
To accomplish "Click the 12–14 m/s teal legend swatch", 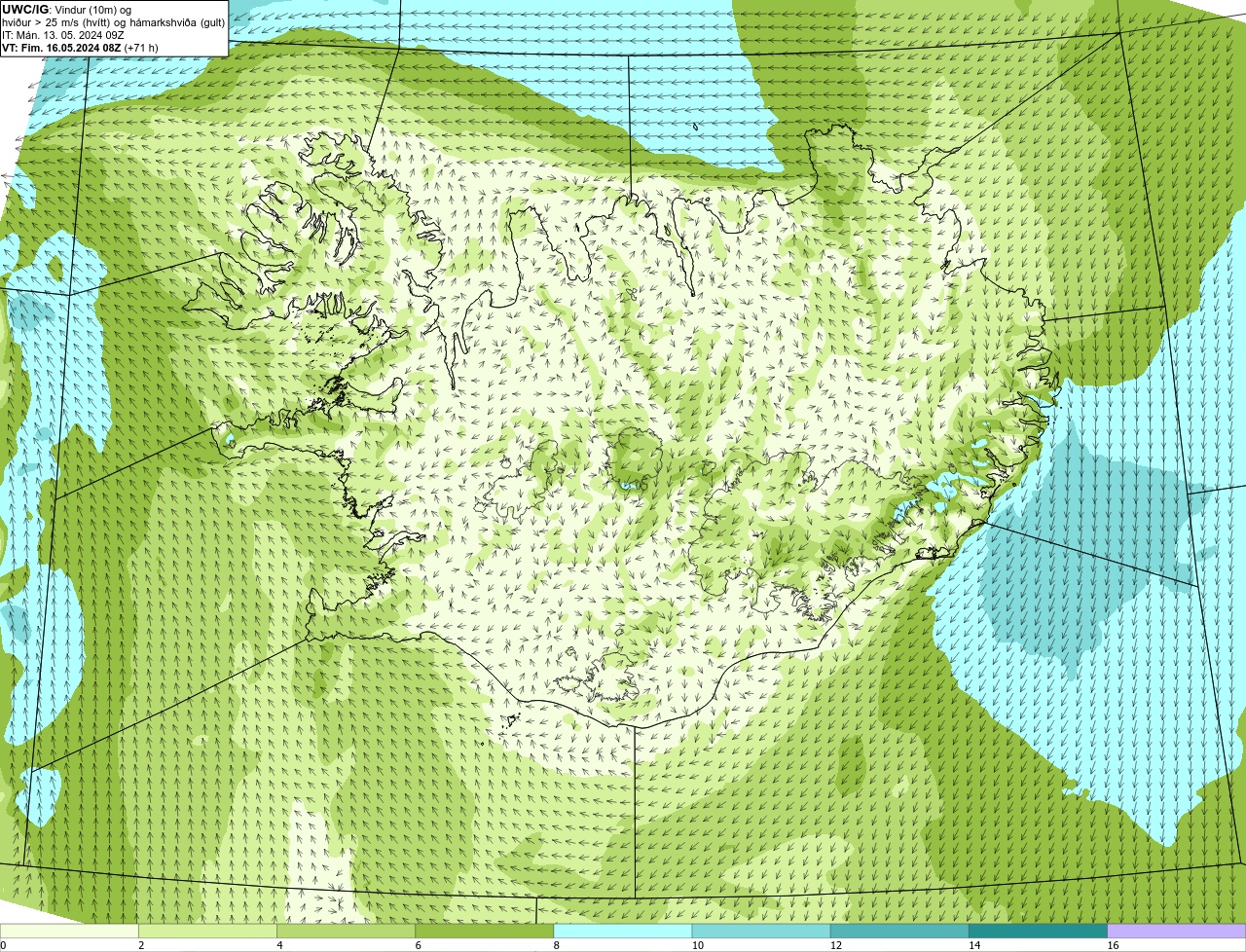I will pyautogui.click(x=899, y=932).
